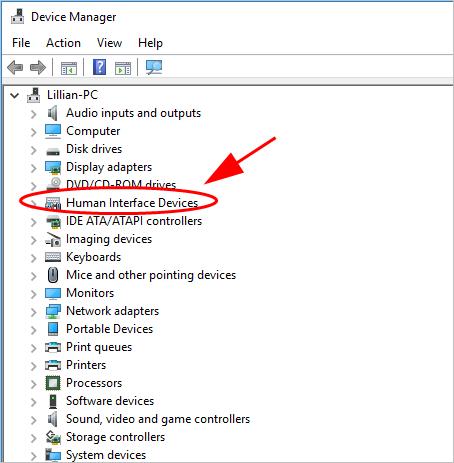Open the Action menu

[x=63, y=43]
